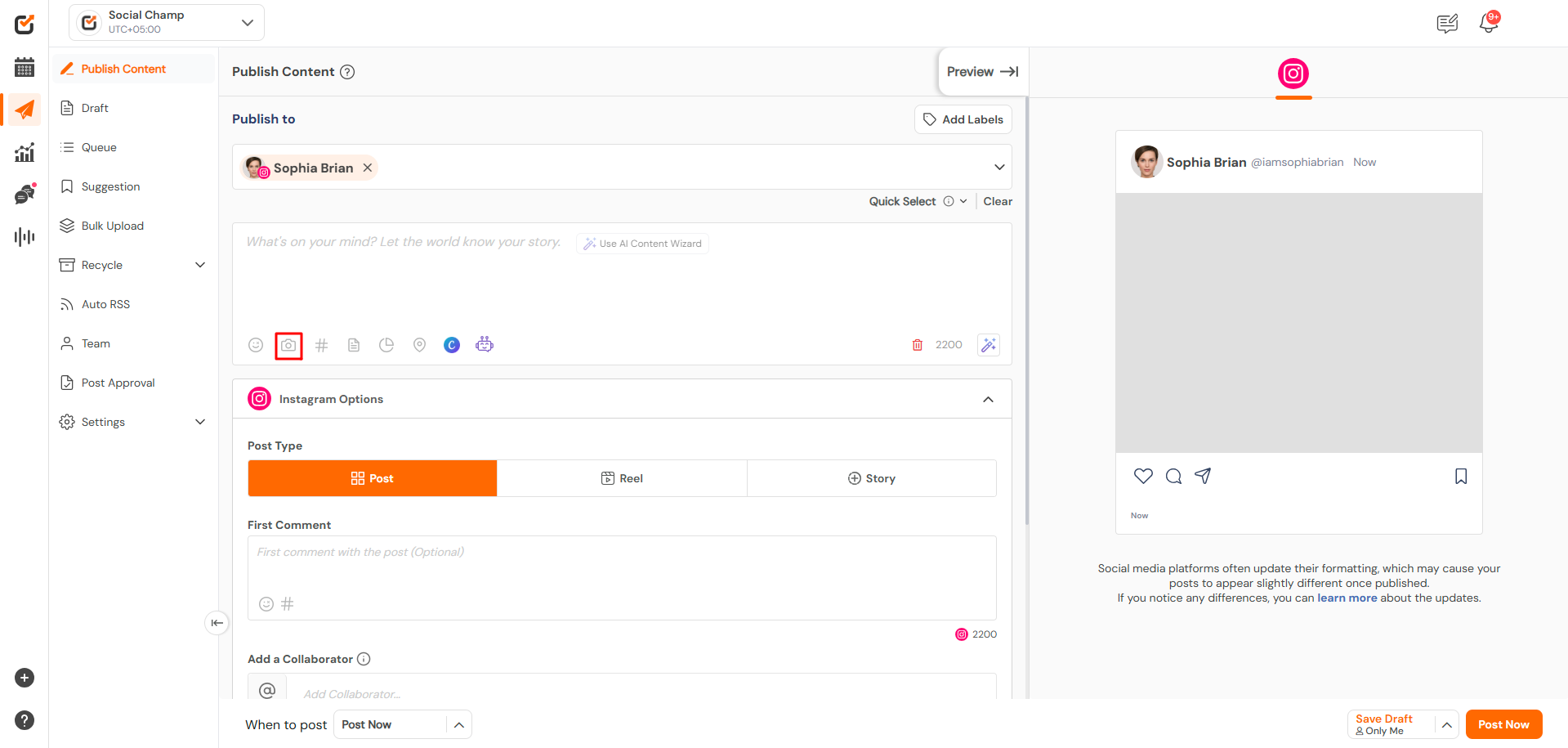Open emoji picker in First Comment box
1568x748 pixels.
266,604
